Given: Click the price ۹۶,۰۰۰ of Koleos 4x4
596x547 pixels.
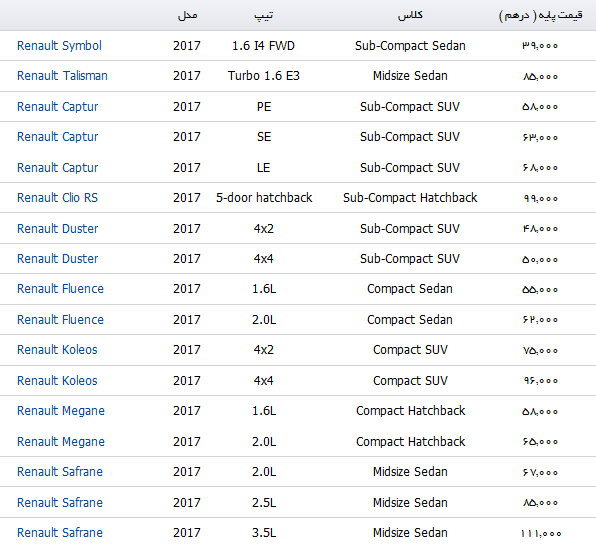Looking at the screenshot, I should click(541, 381).
